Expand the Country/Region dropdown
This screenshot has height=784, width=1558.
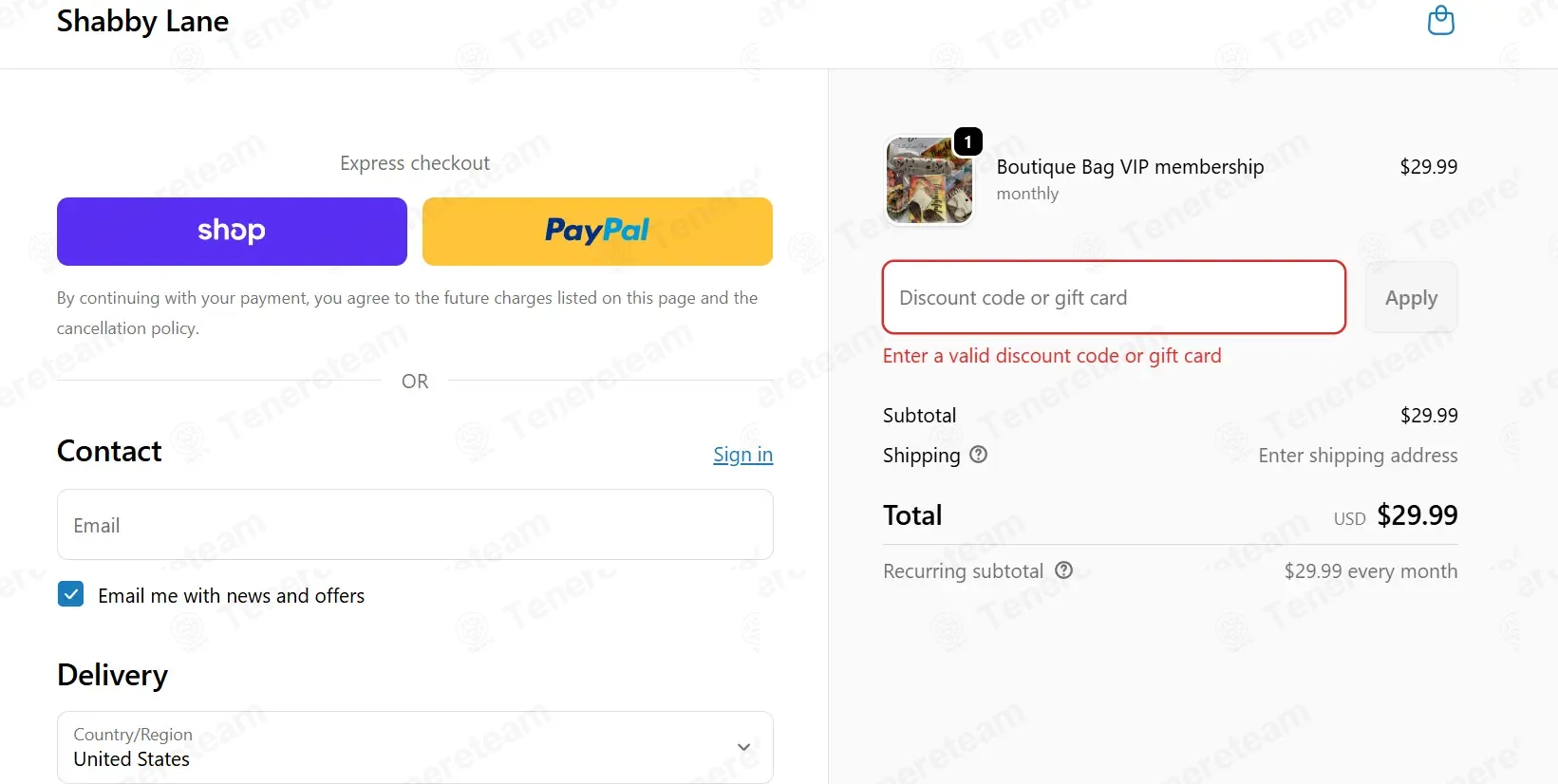pyautogui.click(x=415, y=747)
